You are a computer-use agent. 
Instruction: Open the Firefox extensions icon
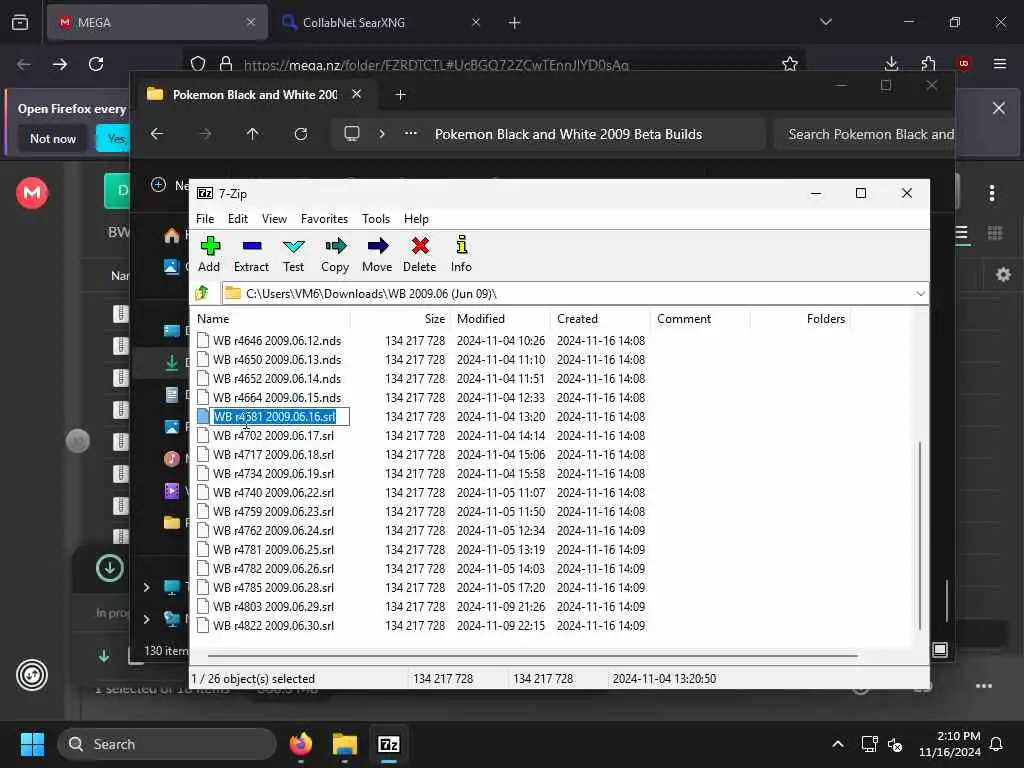pyautogui.click(x=928, y=63)
